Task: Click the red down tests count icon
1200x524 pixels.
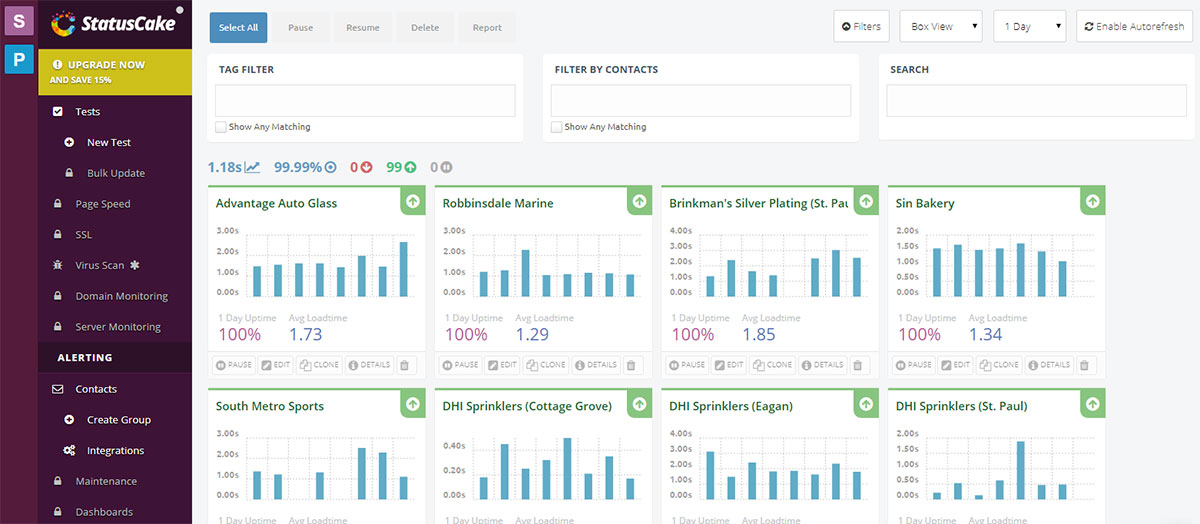Action: coord(367,167)
